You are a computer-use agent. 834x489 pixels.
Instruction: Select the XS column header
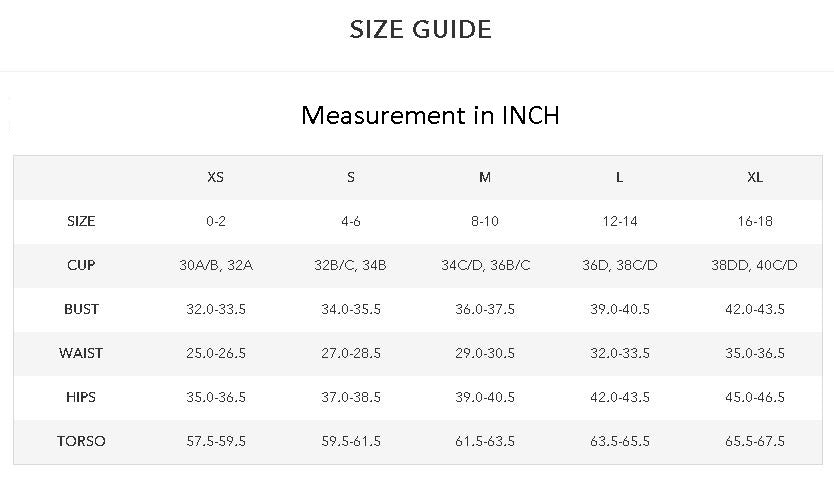215,177
